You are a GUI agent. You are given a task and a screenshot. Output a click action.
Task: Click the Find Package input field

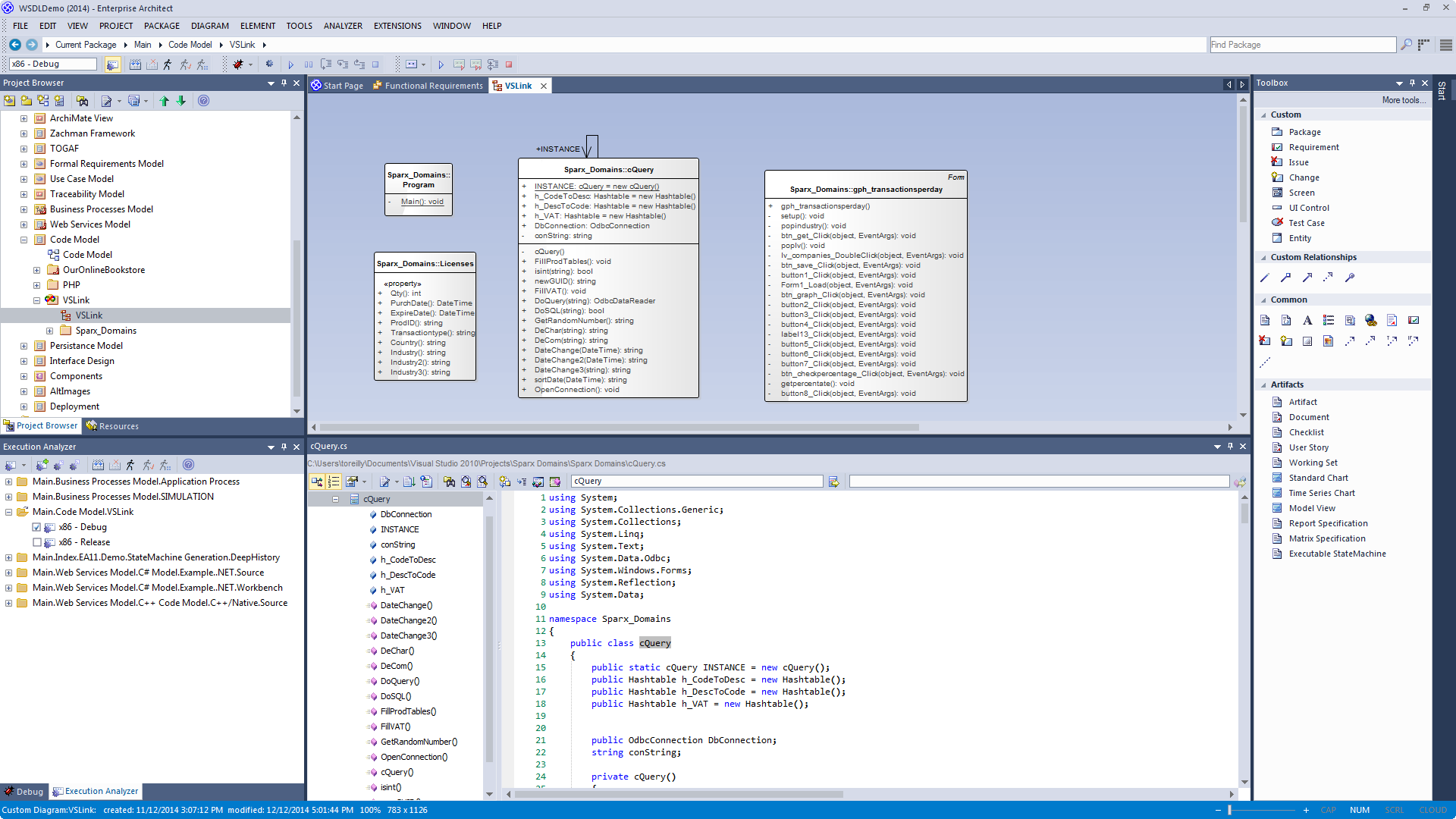coord(1303,45)
